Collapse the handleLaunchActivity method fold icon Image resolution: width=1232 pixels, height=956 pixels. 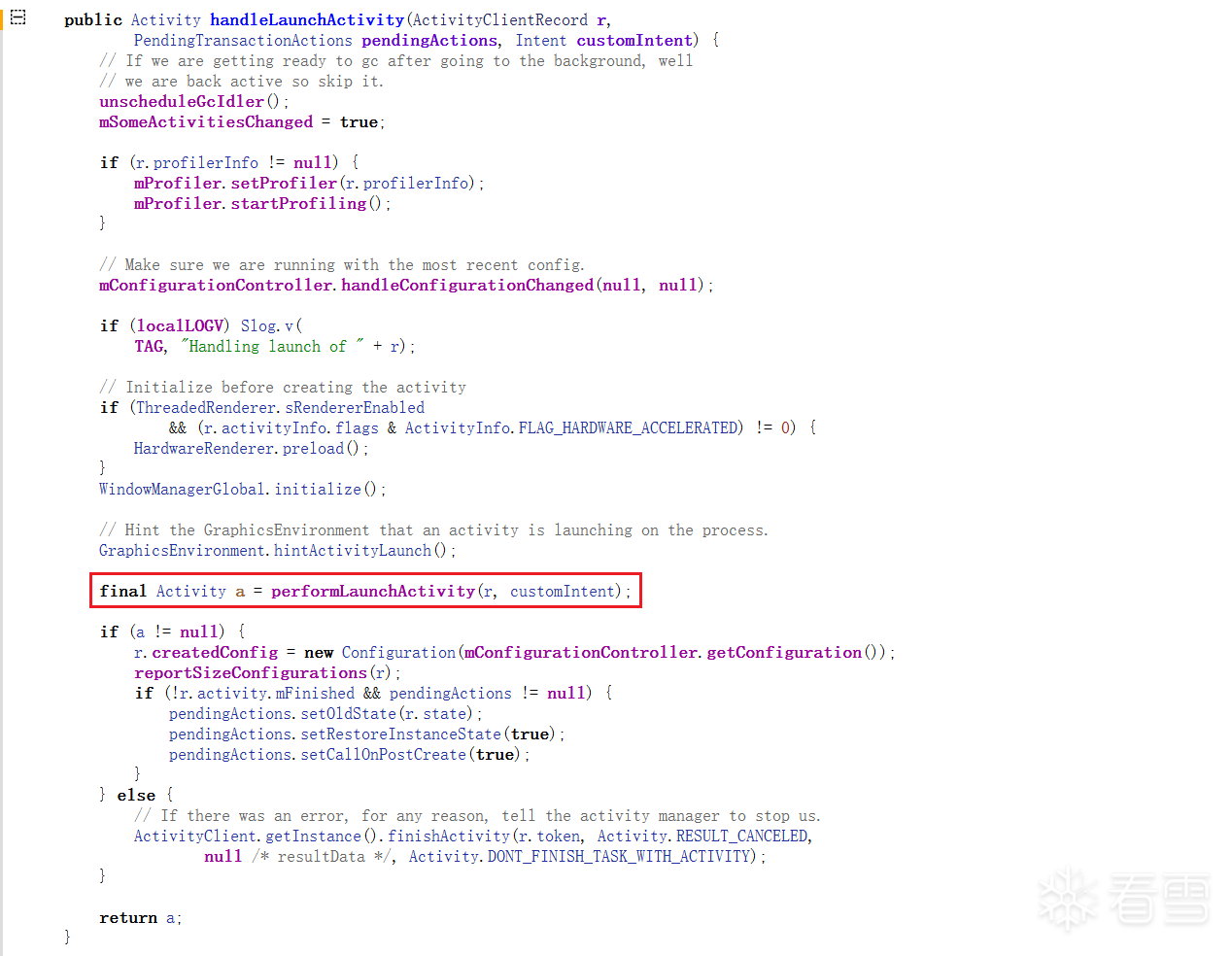coord(18,17)
